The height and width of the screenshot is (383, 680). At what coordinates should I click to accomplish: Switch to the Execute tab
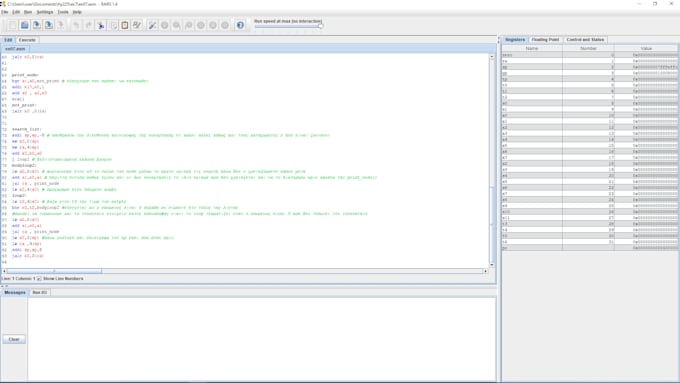tap(27, 40)
